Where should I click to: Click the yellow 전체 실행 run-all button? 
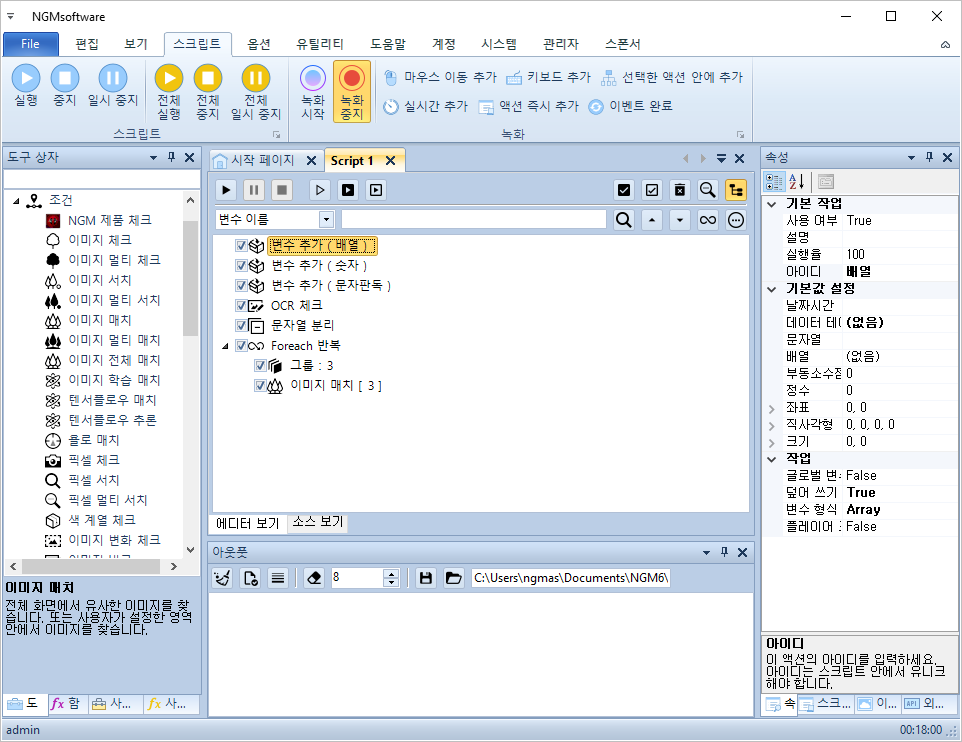tap(169, 92)
